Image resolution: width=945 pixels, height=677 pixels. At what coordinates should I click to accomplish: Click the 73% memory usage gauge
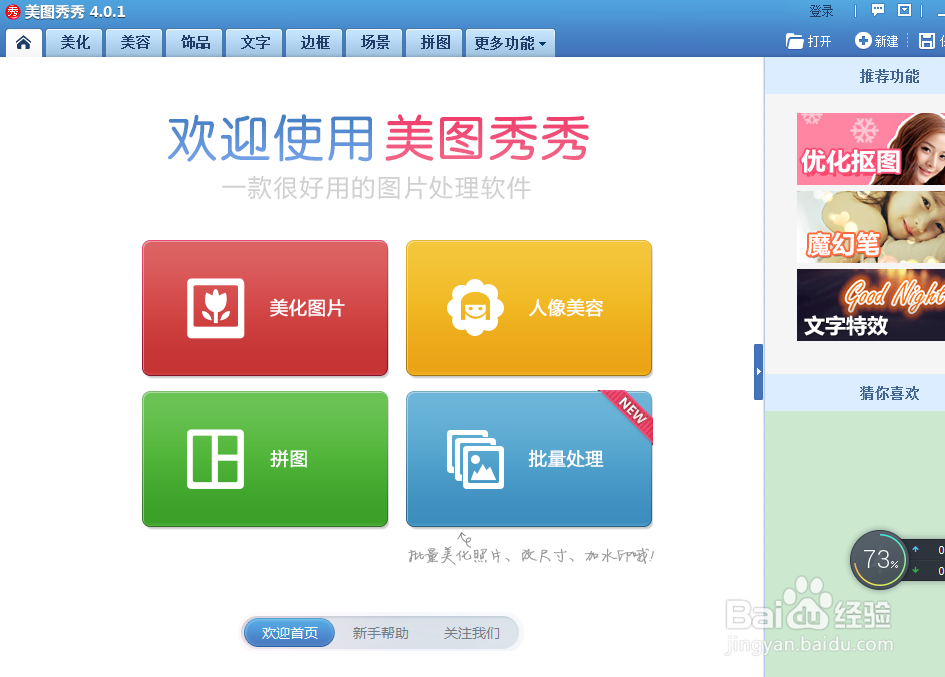pyautogui.click(x=879, y=560)
